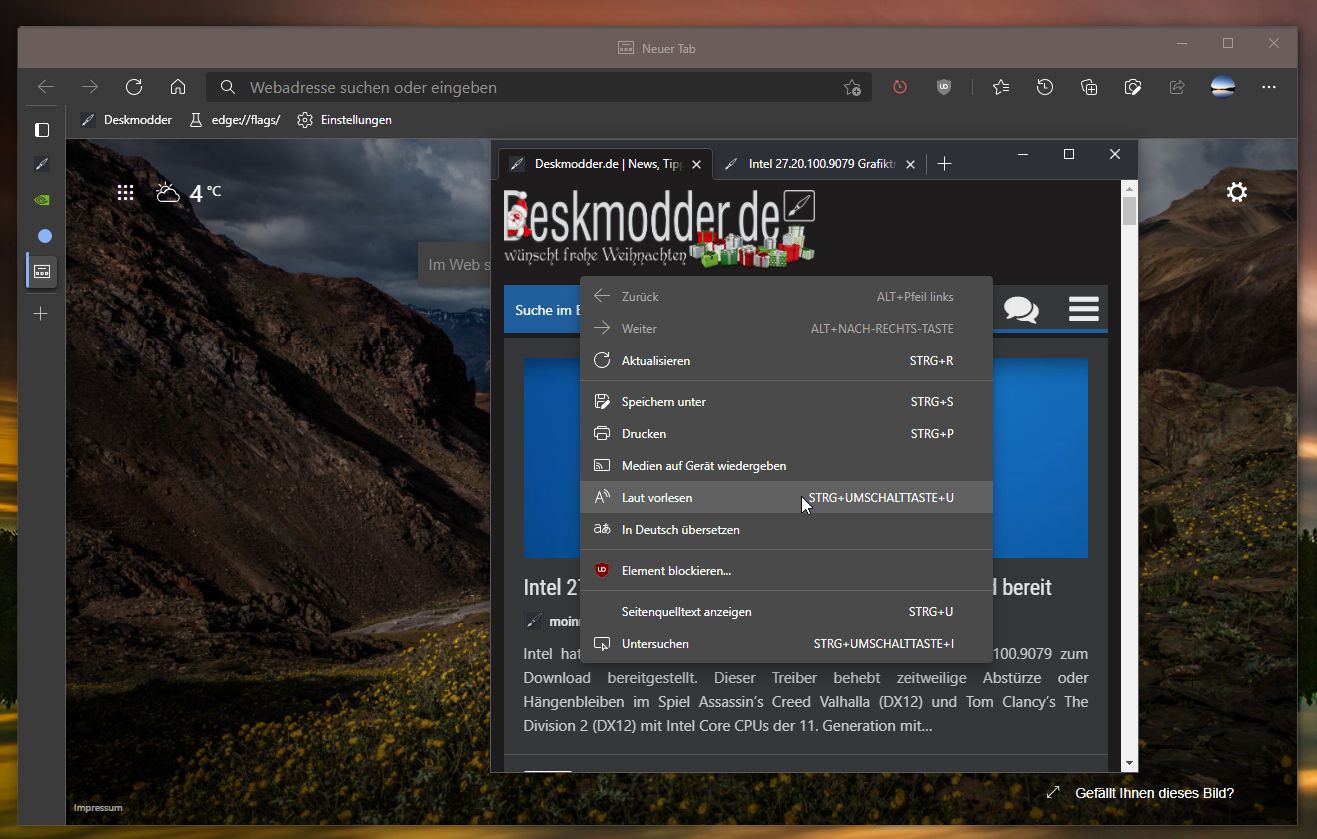The width and height of the screenshot is (1317, 839).
Task: Open the red timer extension icon
Action: [900, 87]
